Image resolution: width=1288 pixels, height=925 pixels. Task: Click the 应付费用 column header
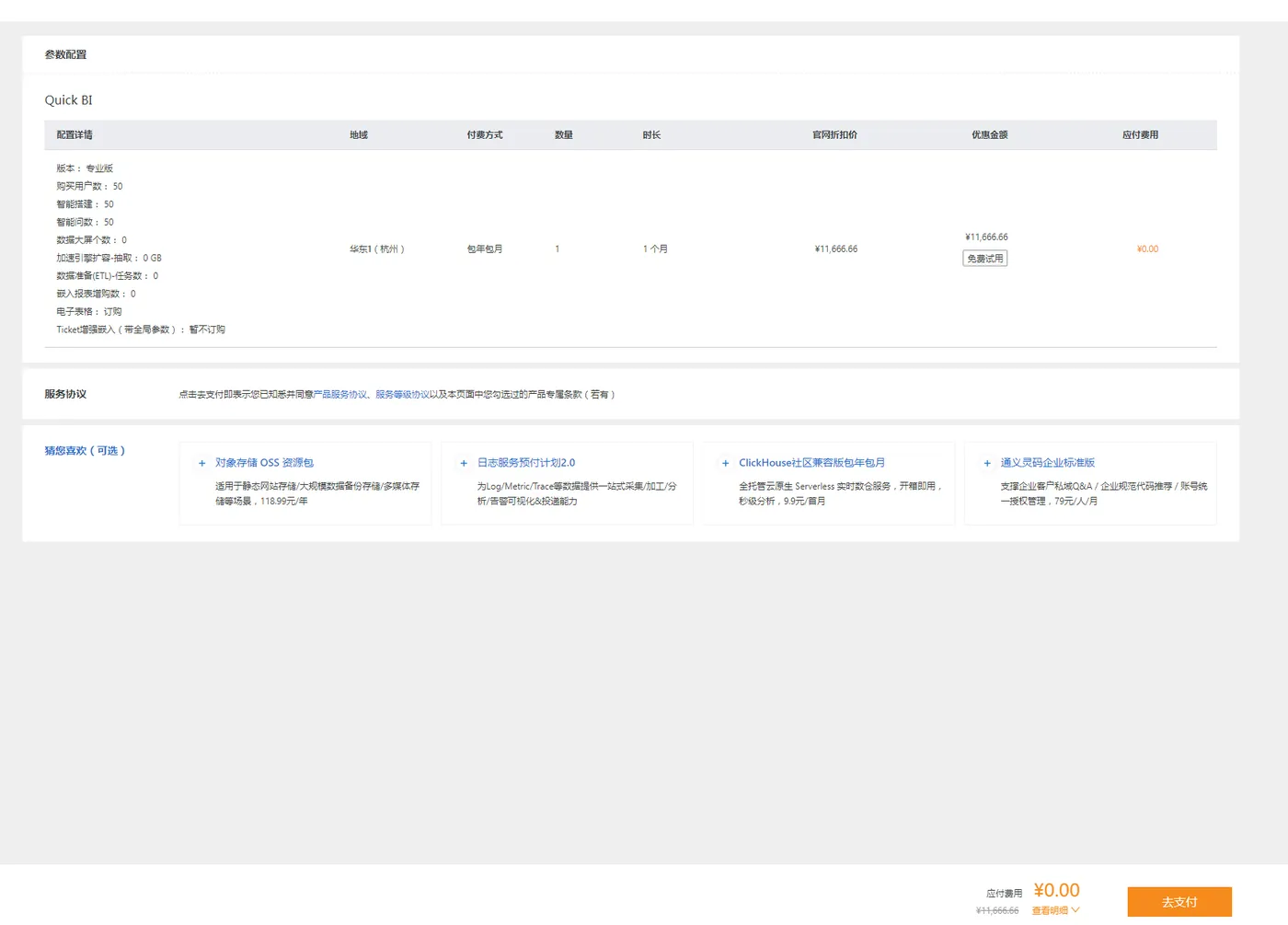click(x=1141, y=135)
